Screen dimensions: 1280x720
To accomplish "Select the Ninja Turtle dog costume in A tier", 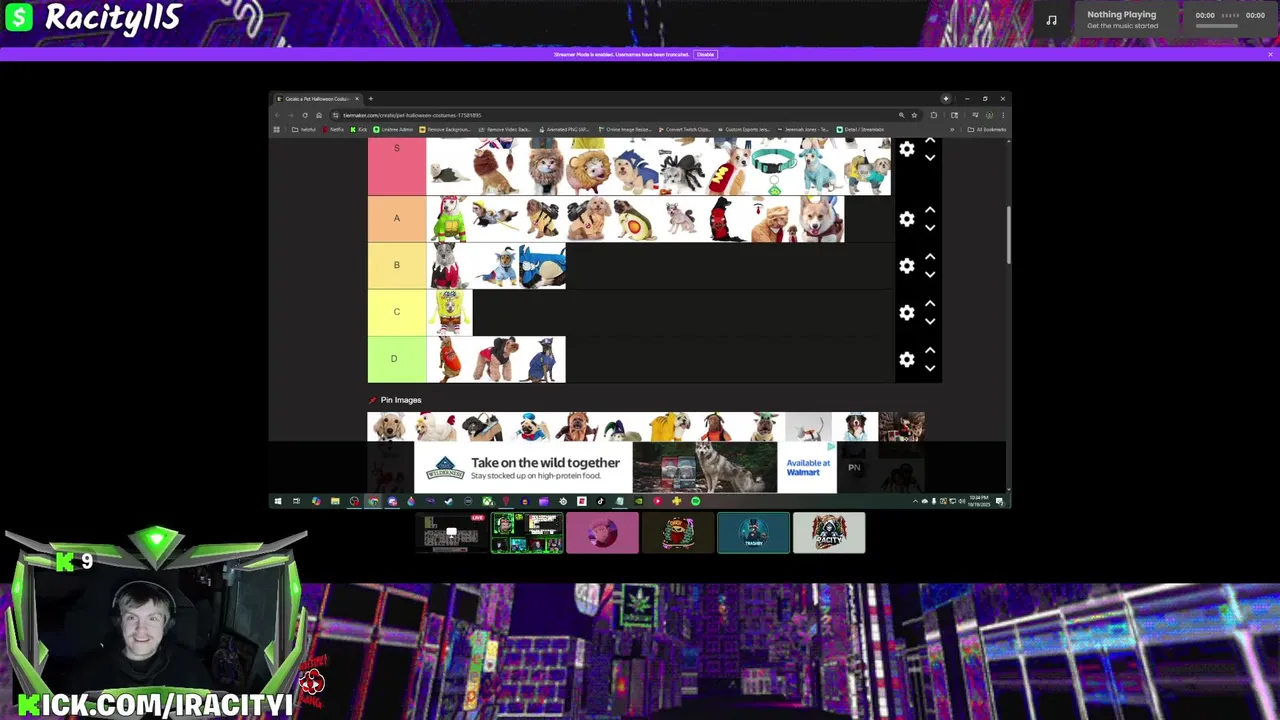I will [x=450, y=219].
